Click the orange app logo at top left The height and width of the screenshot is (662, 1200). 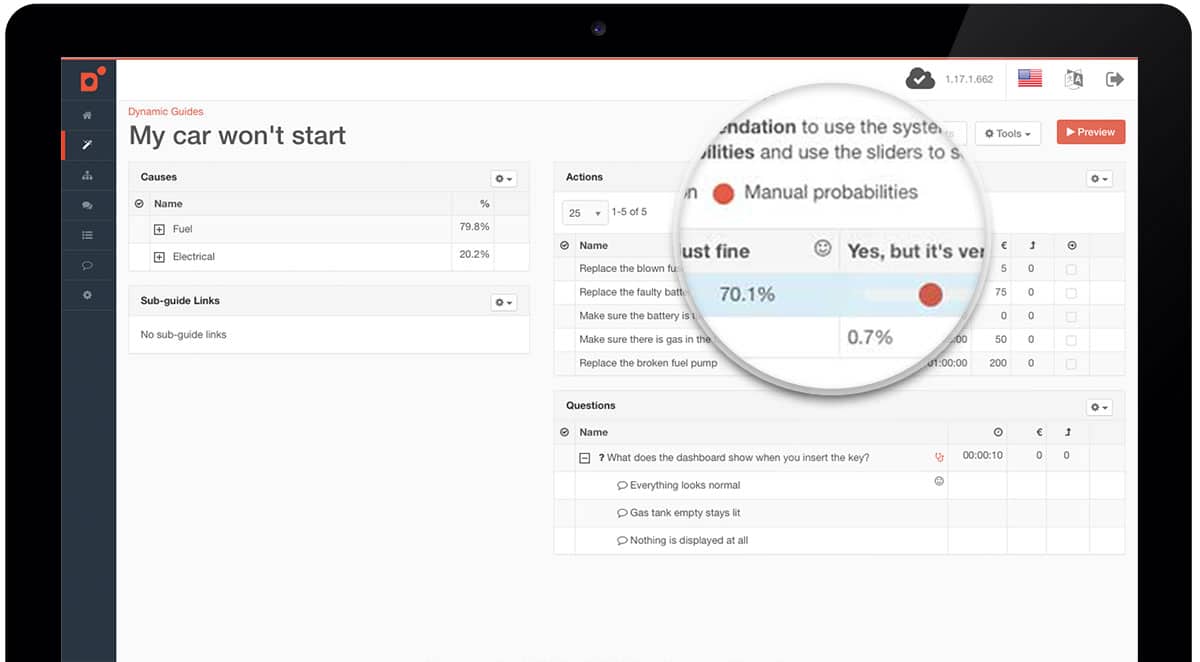pos(91,79)
